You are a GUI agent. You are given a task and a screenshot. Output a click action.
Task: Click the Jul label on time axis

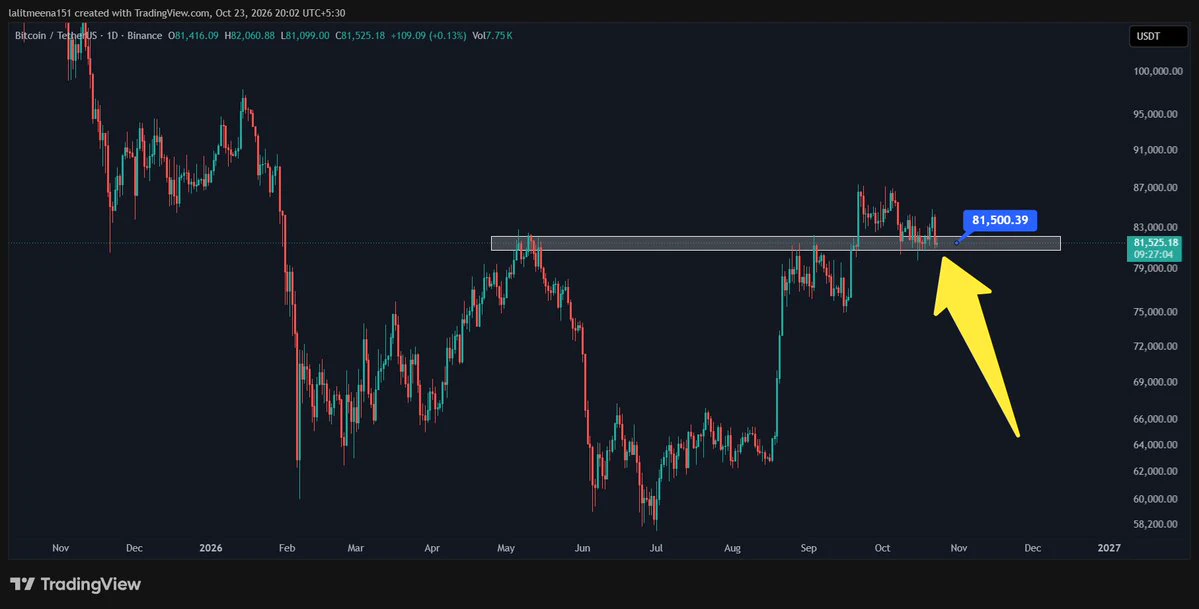click(655, 549)
